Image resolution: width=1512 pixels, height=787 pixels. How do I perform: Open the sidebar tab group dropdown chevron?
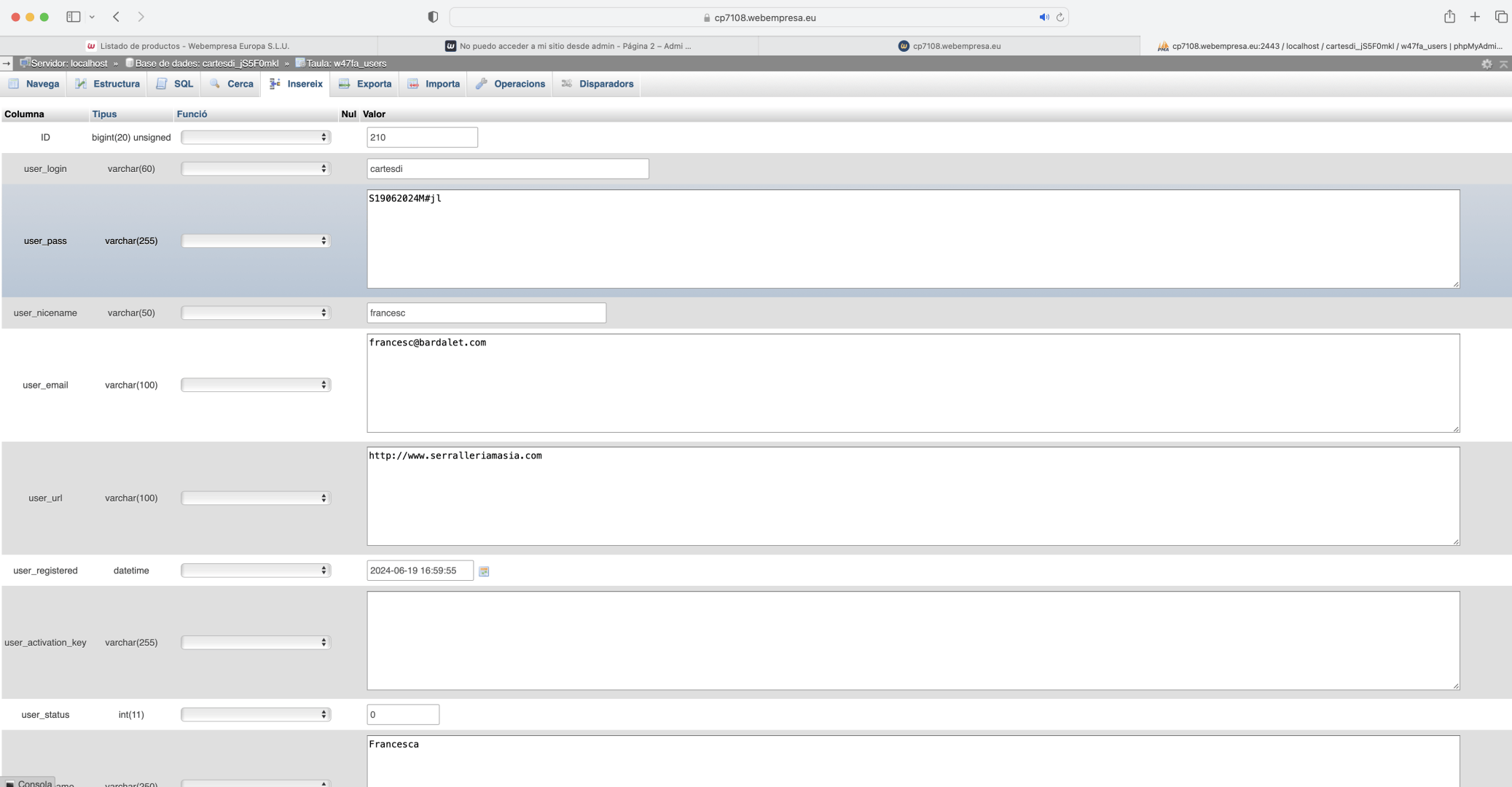click(92, 17)
